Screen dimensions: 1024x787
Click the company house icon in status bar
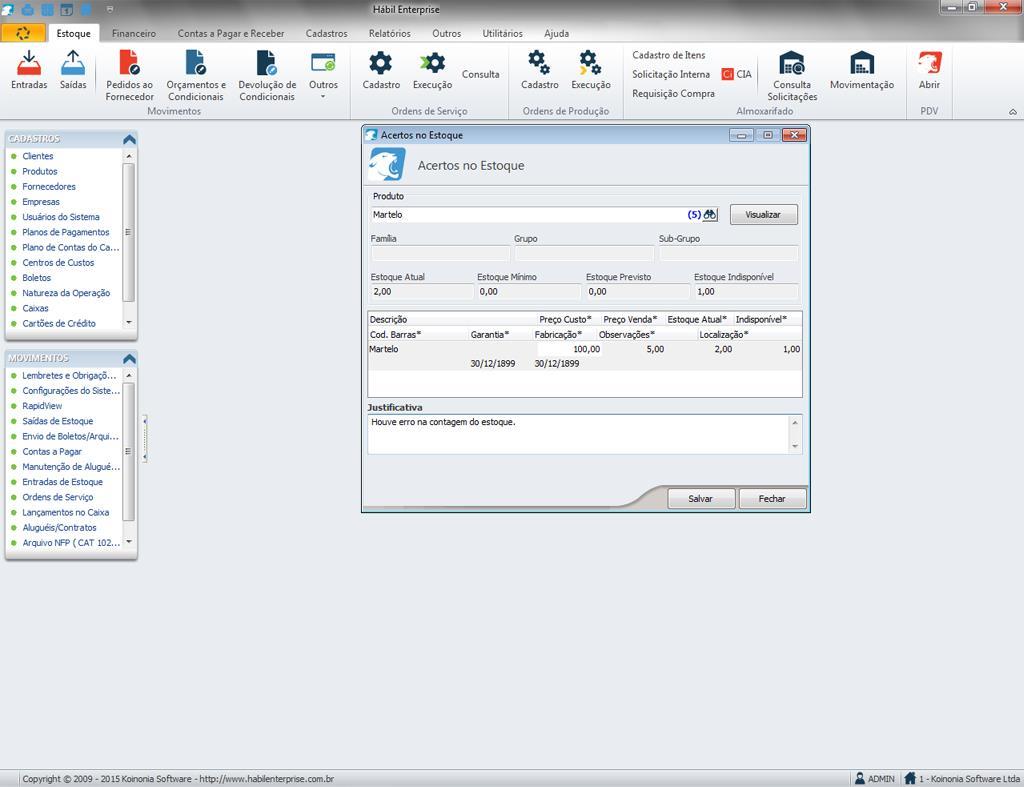[x=910, y=779]
